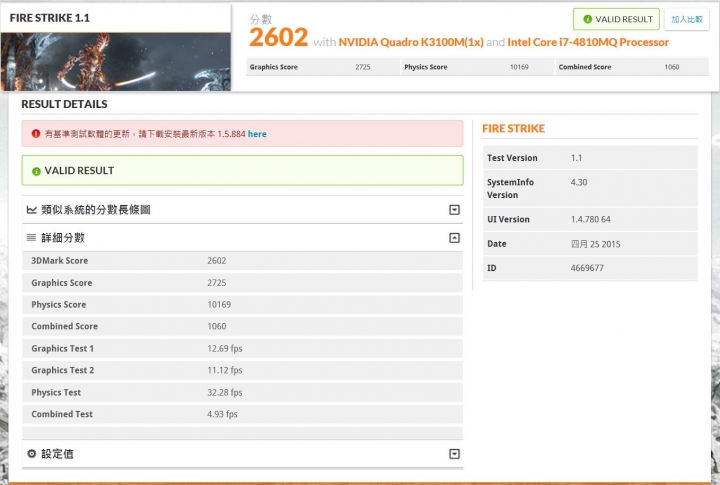This screenshot has width=720, height=485.
Task: Click the Graphics Score cell in header summary
Action: coord(323,67)
